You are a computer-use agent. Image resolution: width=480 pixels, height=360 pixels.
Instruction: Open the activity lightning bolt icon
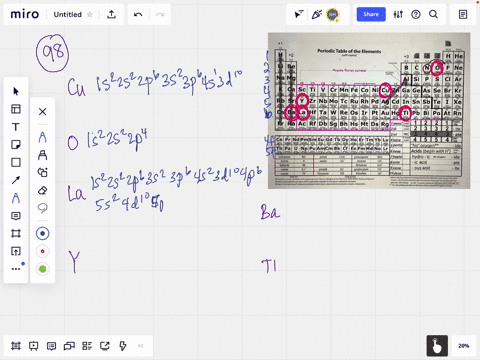click(x=123, y=346)
